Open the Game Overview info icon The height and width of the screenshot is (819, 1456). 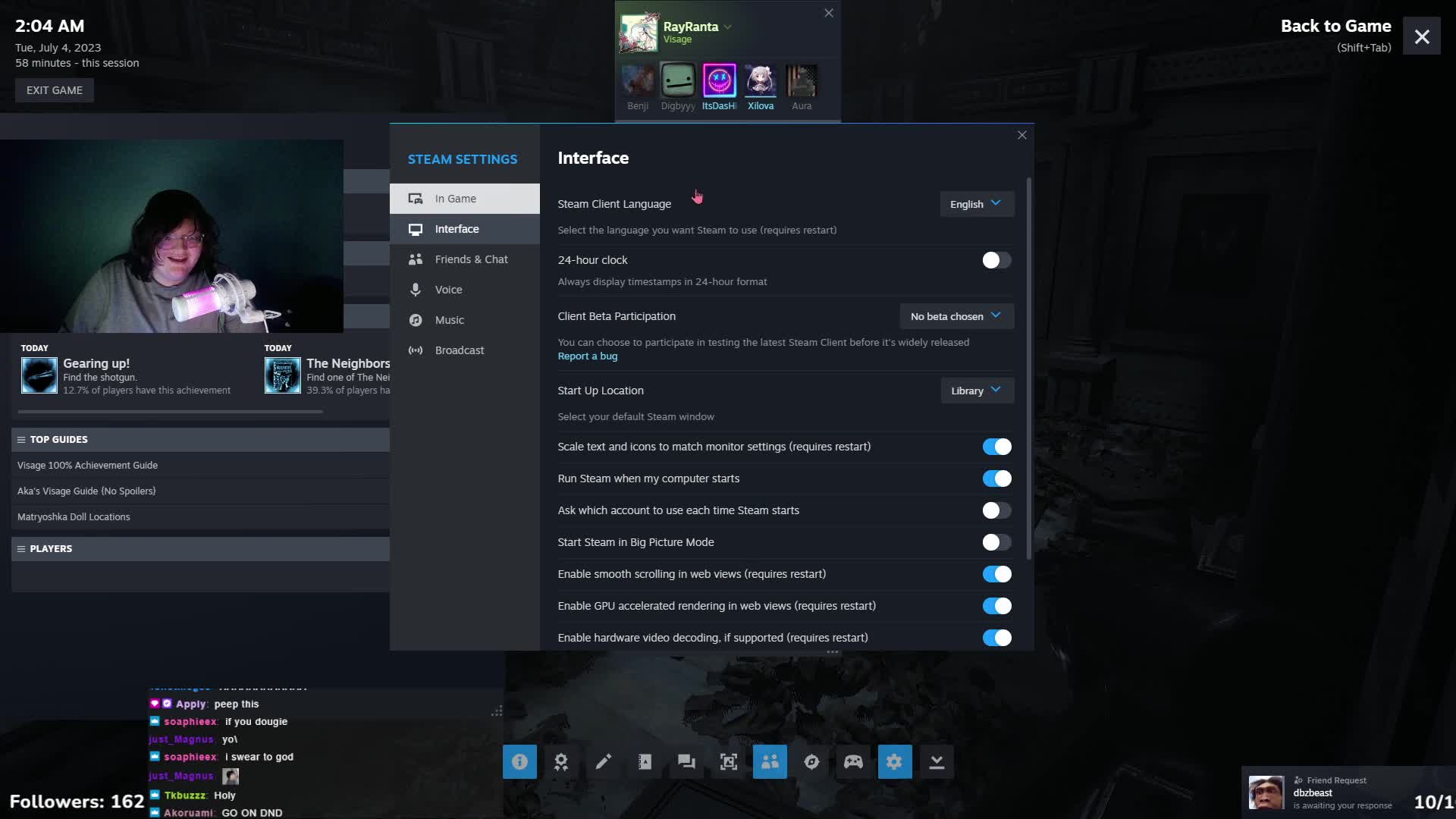pyautogui.click(x=519, y=761)
